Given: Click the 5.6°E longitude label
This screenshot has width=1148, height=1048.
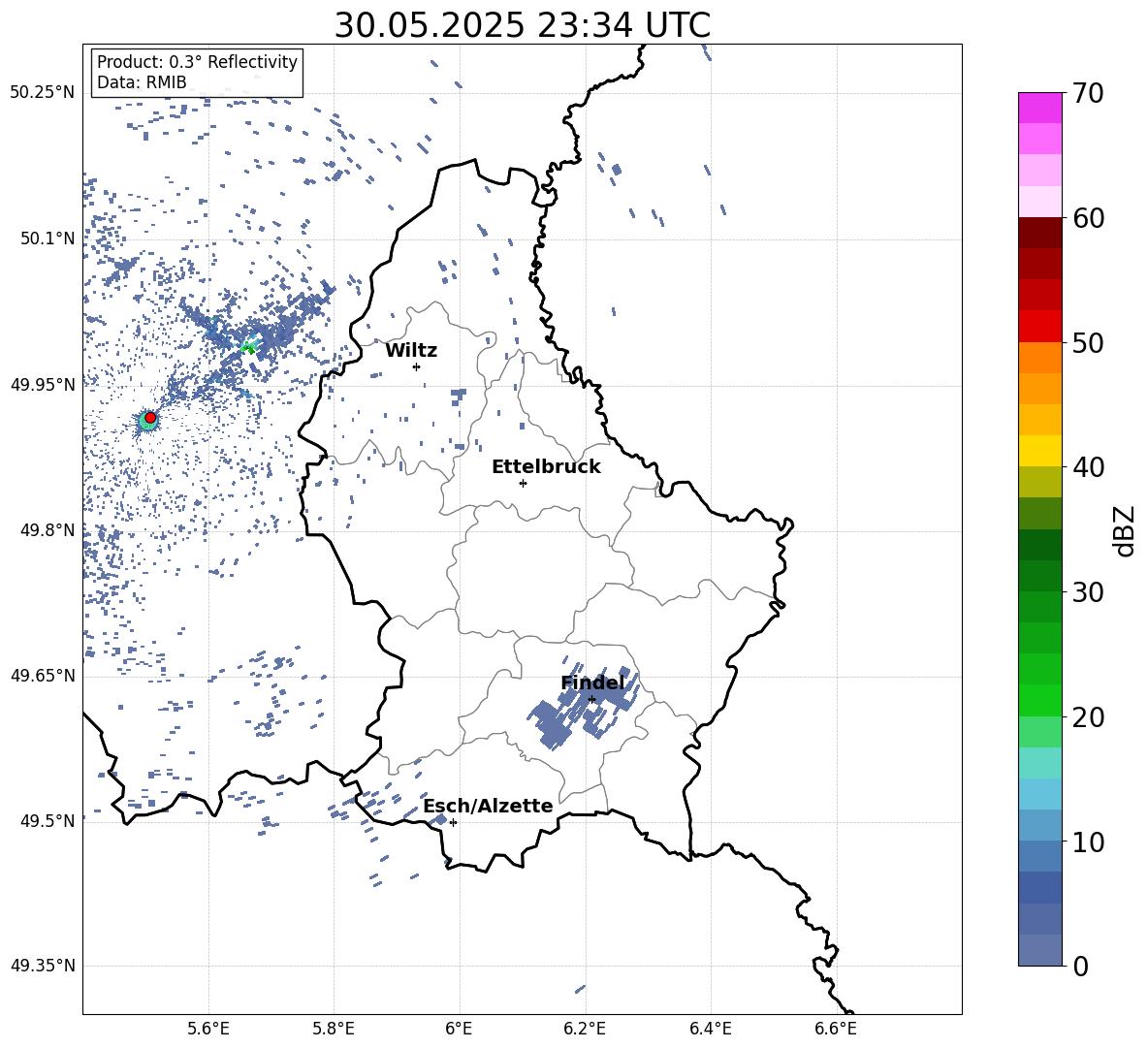Looking at the screenshot, I should (x=208, y=1029).
